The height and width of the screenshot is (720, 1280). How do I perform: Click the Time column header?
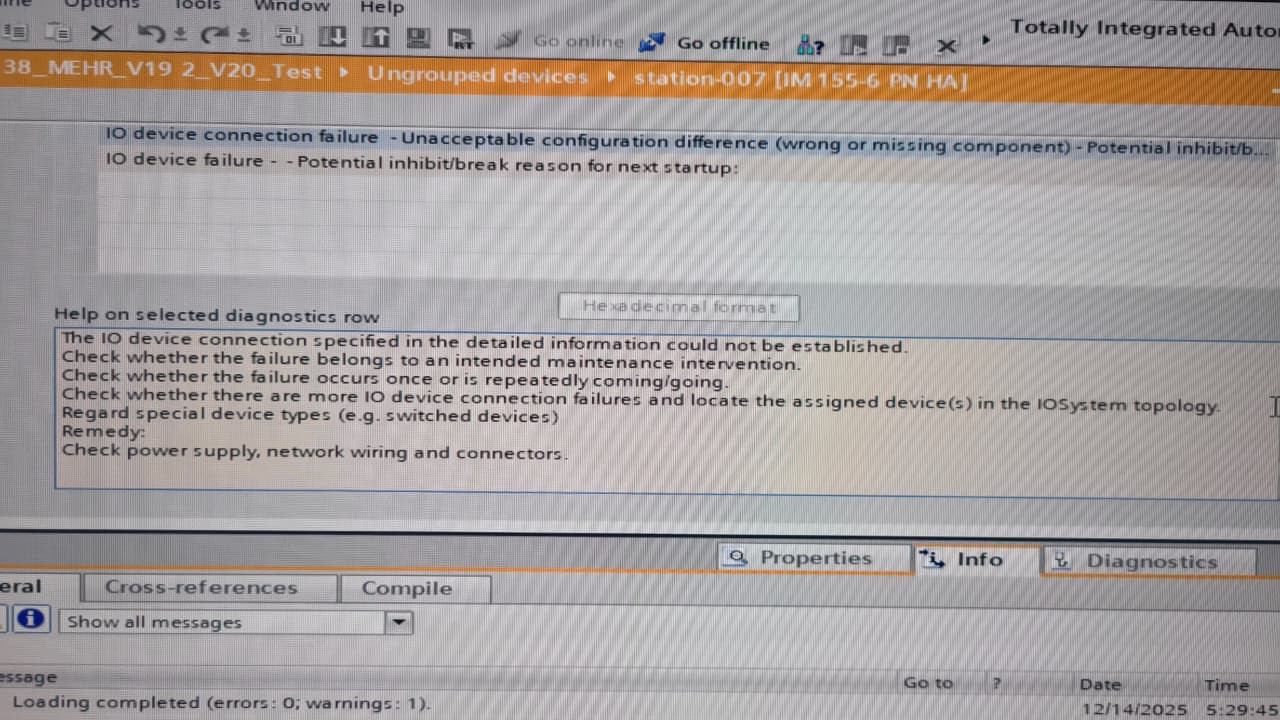(x=1226, y=685)
